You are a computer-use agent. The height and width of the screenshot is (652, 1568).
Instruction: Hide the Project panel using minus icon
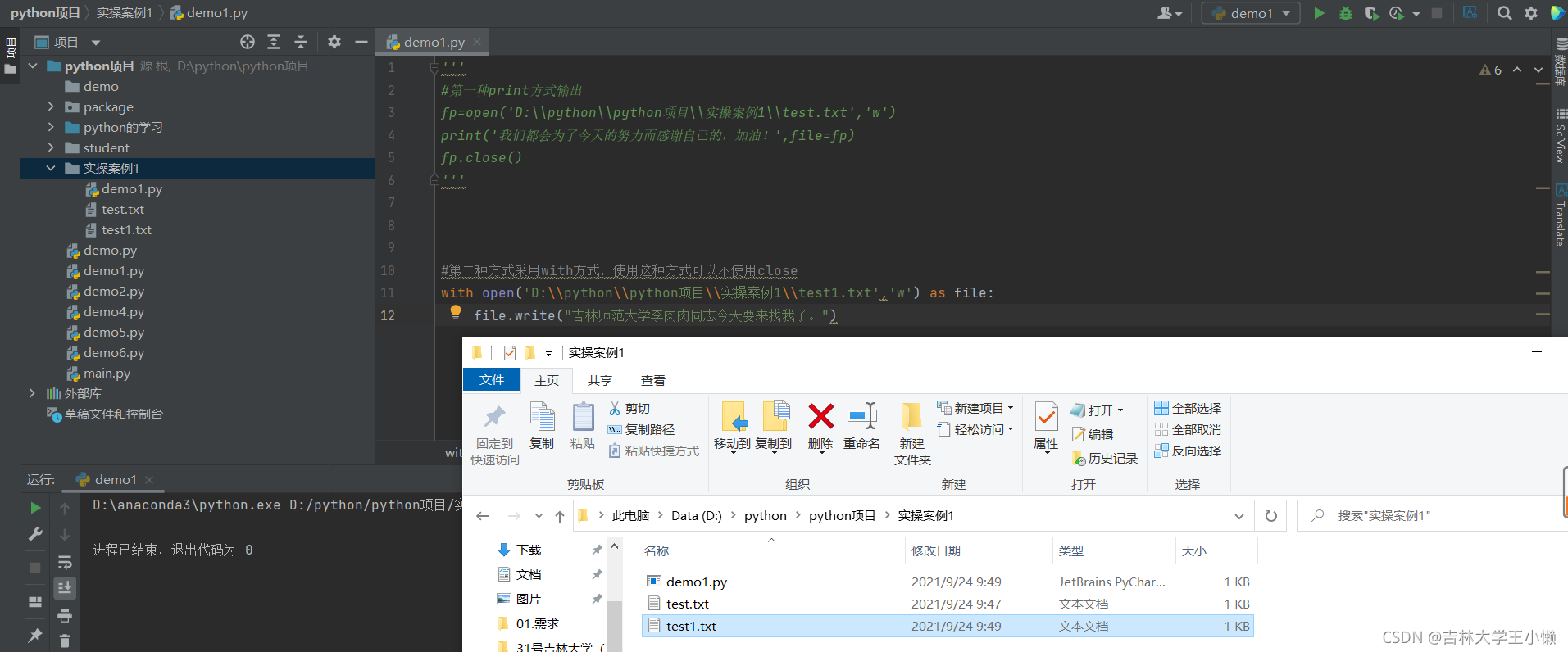[361, 42]
